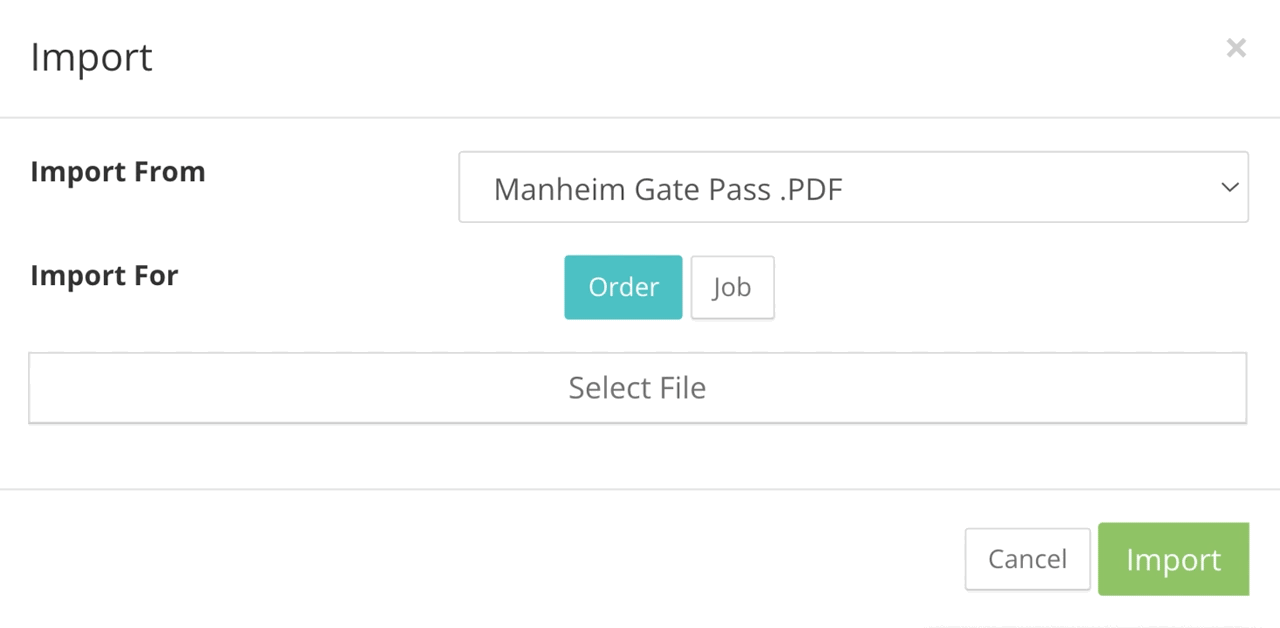Click the chevron in the Import From field
1280x628 pixels.
[1229, 187]
